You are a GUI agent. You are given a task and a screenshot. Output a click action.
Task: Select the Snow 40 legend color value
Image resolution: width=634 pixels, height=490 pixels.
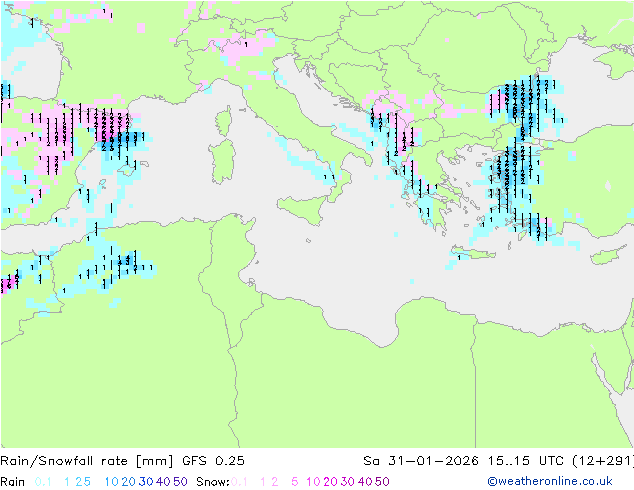(365, 482)
